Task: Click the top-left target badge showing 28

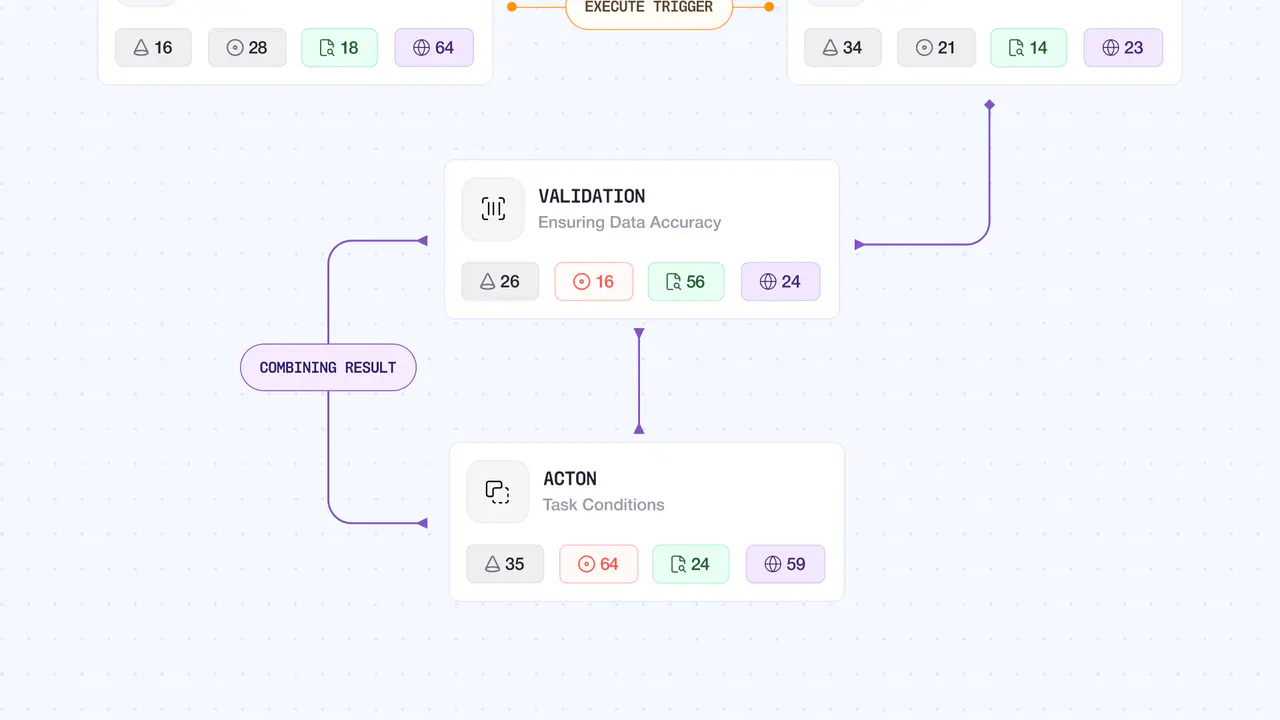Action: tap(247, 47)
